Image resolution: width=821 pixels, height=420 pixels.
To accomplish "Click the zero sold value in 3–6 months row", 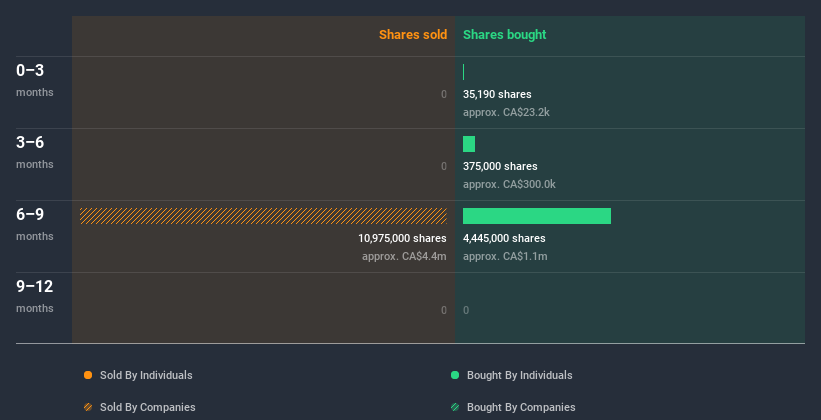I will point(444,166).
